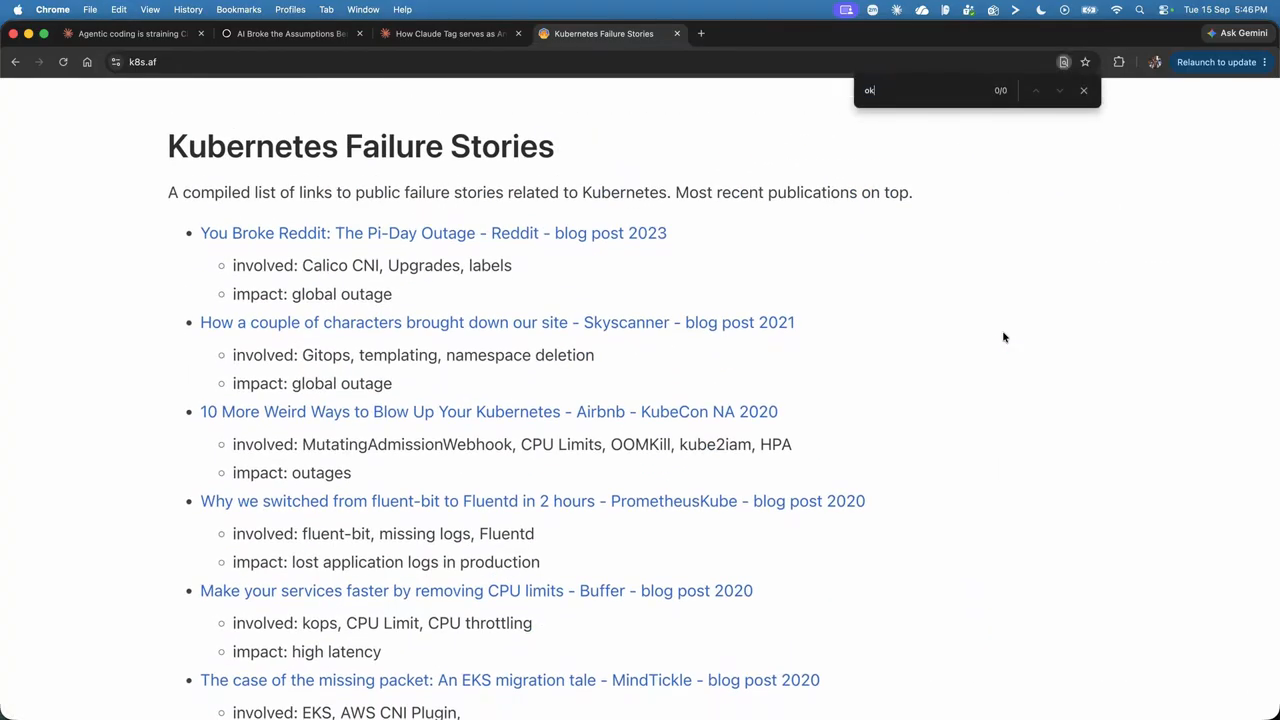
Task: Go to previous find match arrow
Action: (1036, 91)
